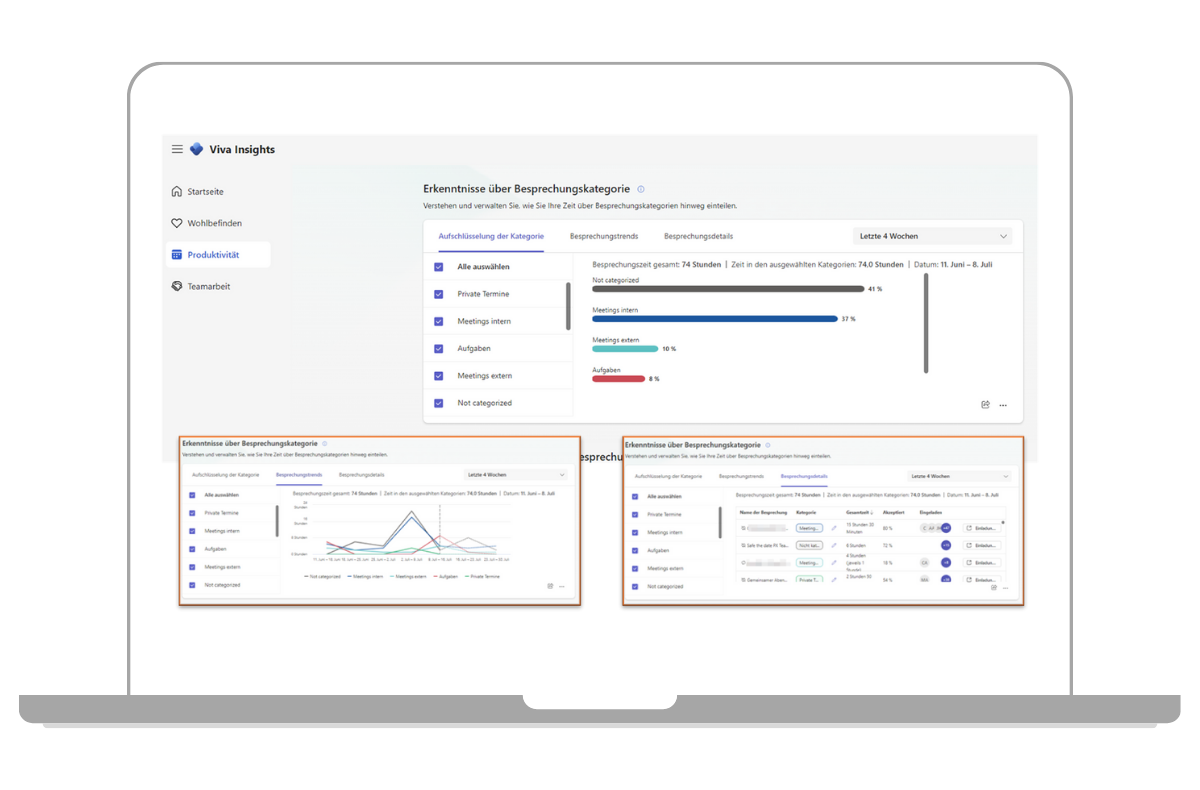
Task: Select Aufschlüsselung der Kategorie tab in main card
Action: pyautogui.click(x=491, y=236)
